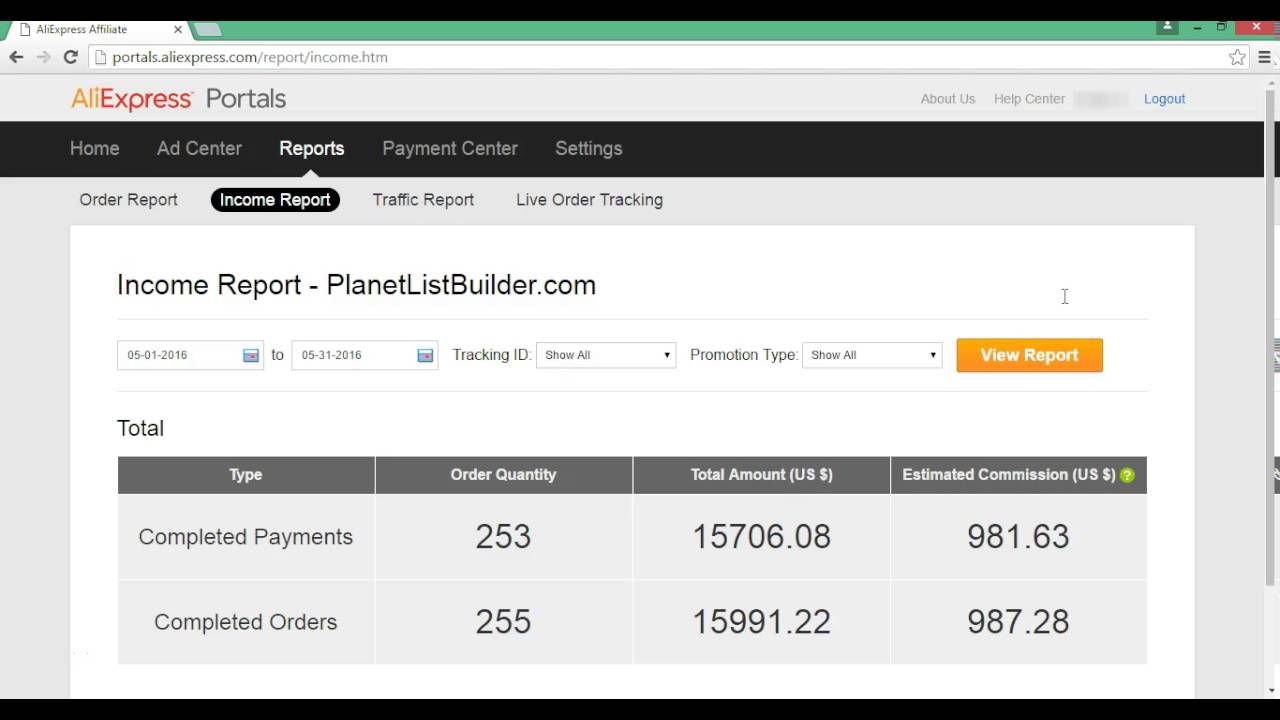The image size is (1280, 720).
Task: Click the Completed Payments row label
Action: (246, 537)
